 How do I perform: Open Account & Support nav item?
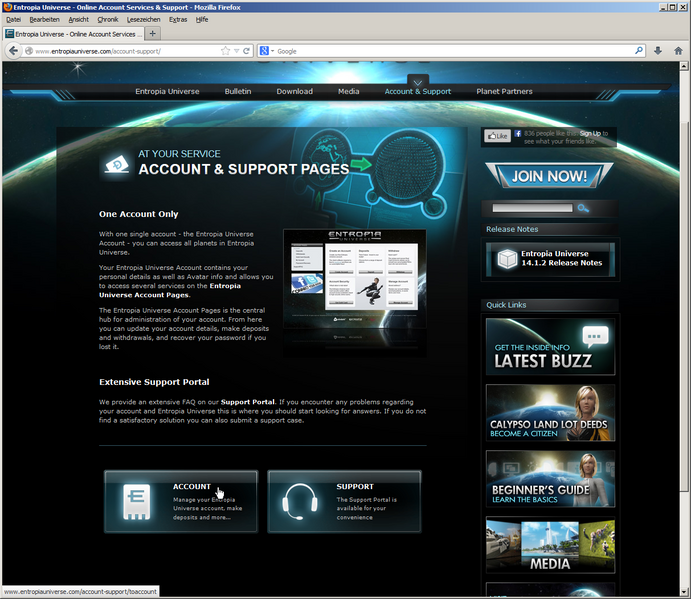(x=418, y=91)
